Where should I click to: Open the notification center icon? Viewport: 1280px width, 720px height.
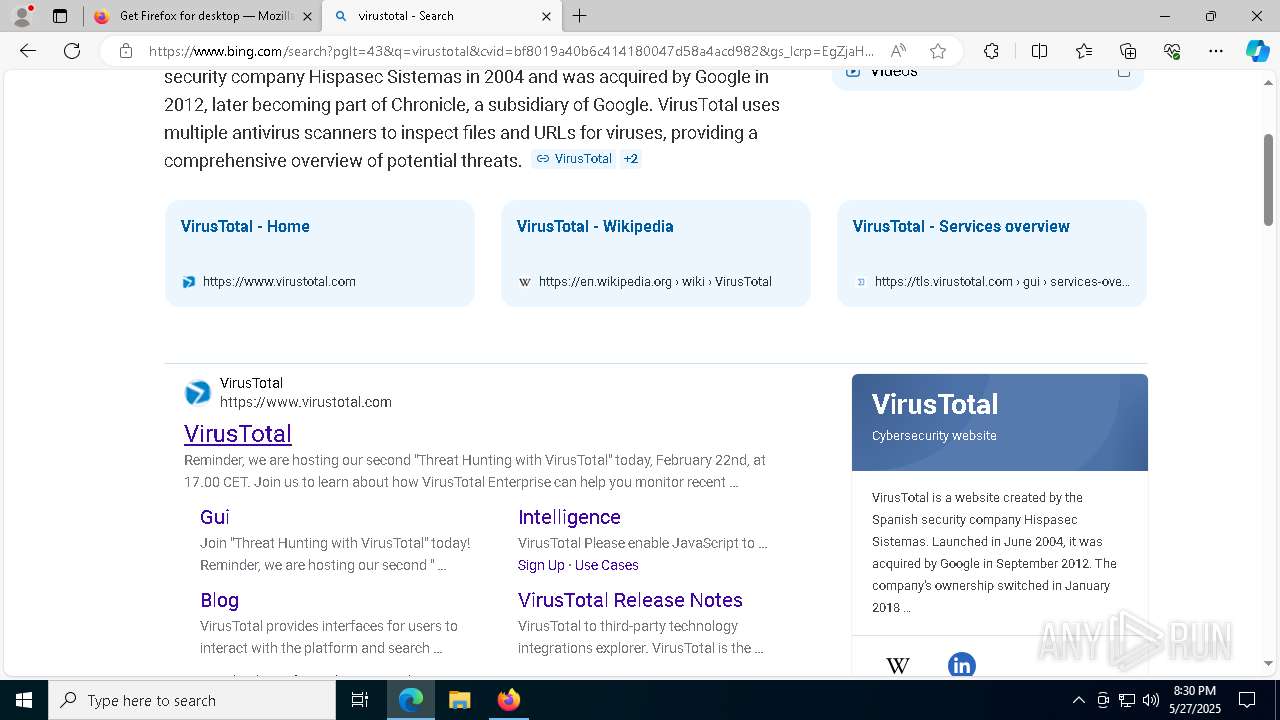point(1247,700)
